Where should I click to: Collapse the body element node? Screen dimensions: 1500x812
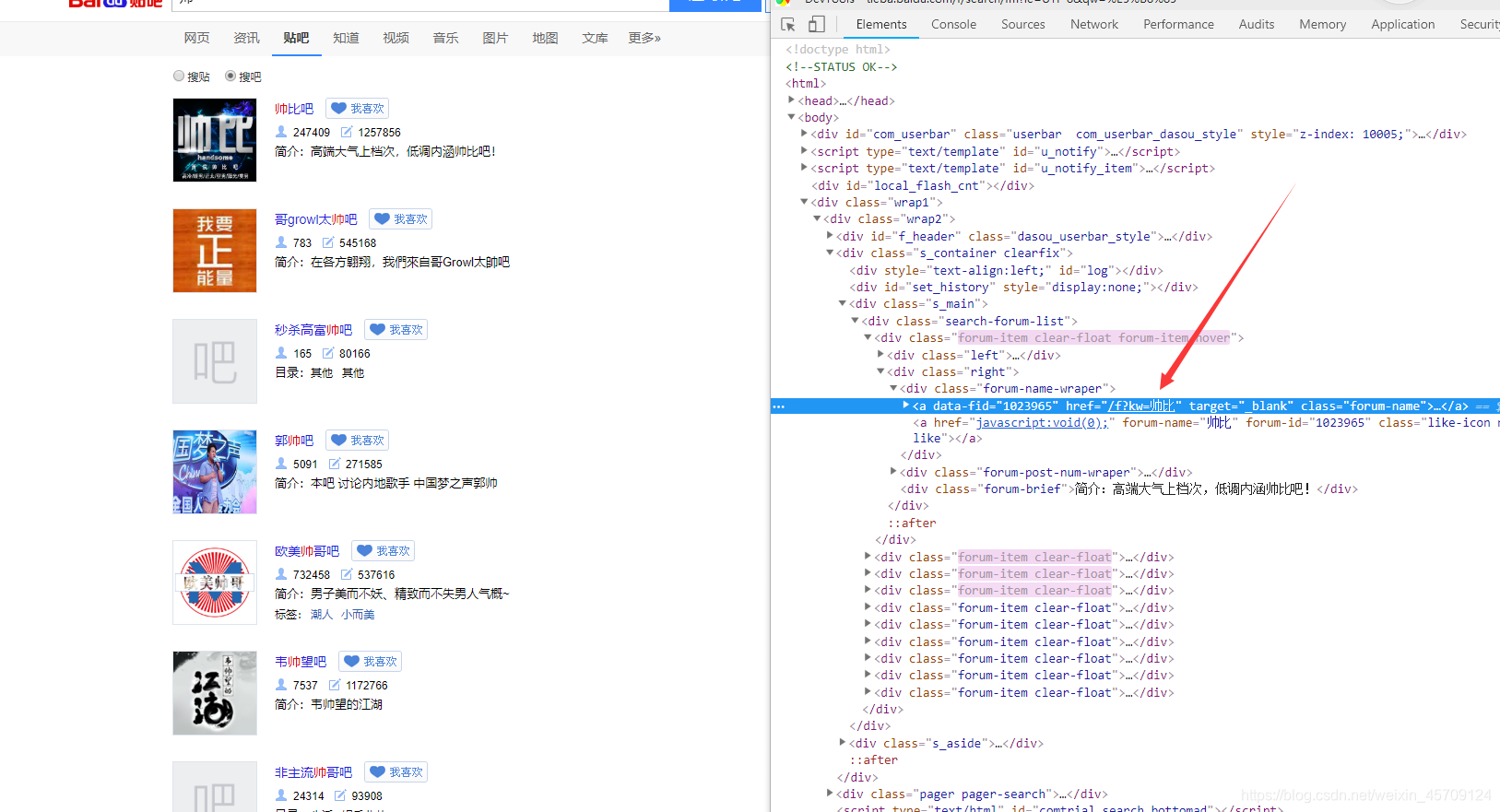tap(791, 117)
